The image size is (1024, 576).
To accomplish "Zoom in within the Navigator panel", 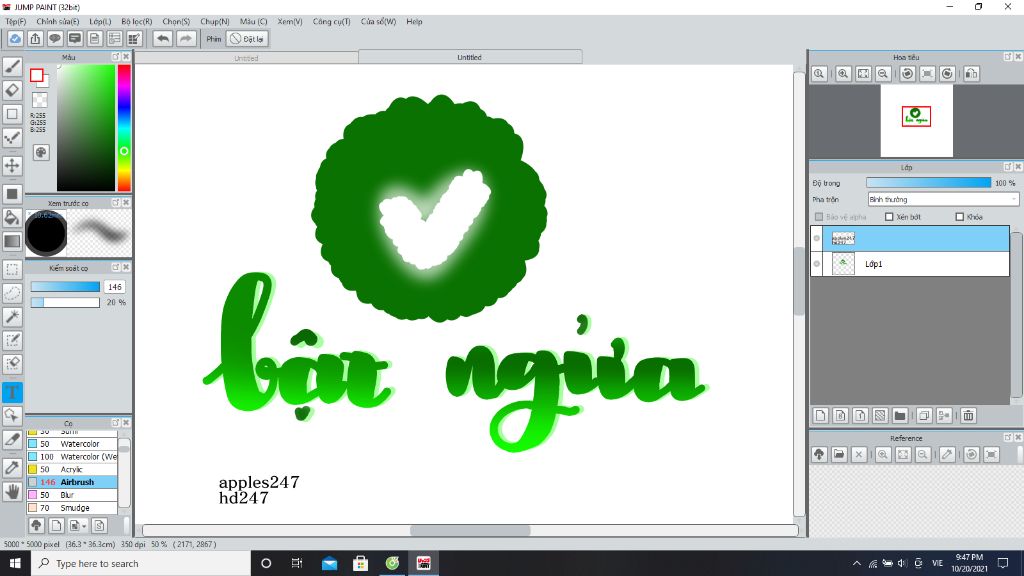I will click(x=843, y=74).
